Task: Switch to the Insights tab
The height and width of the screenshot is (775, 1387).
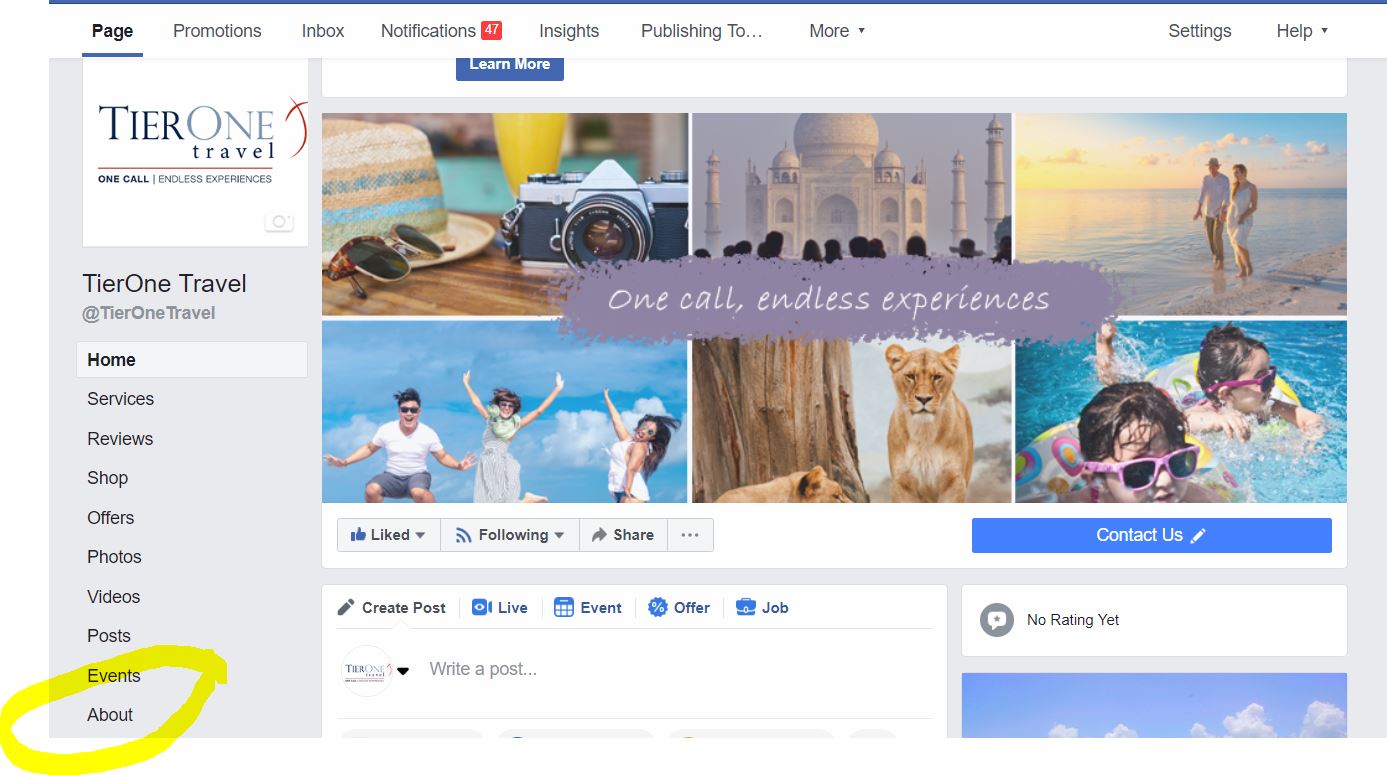Action: point(569,31)
